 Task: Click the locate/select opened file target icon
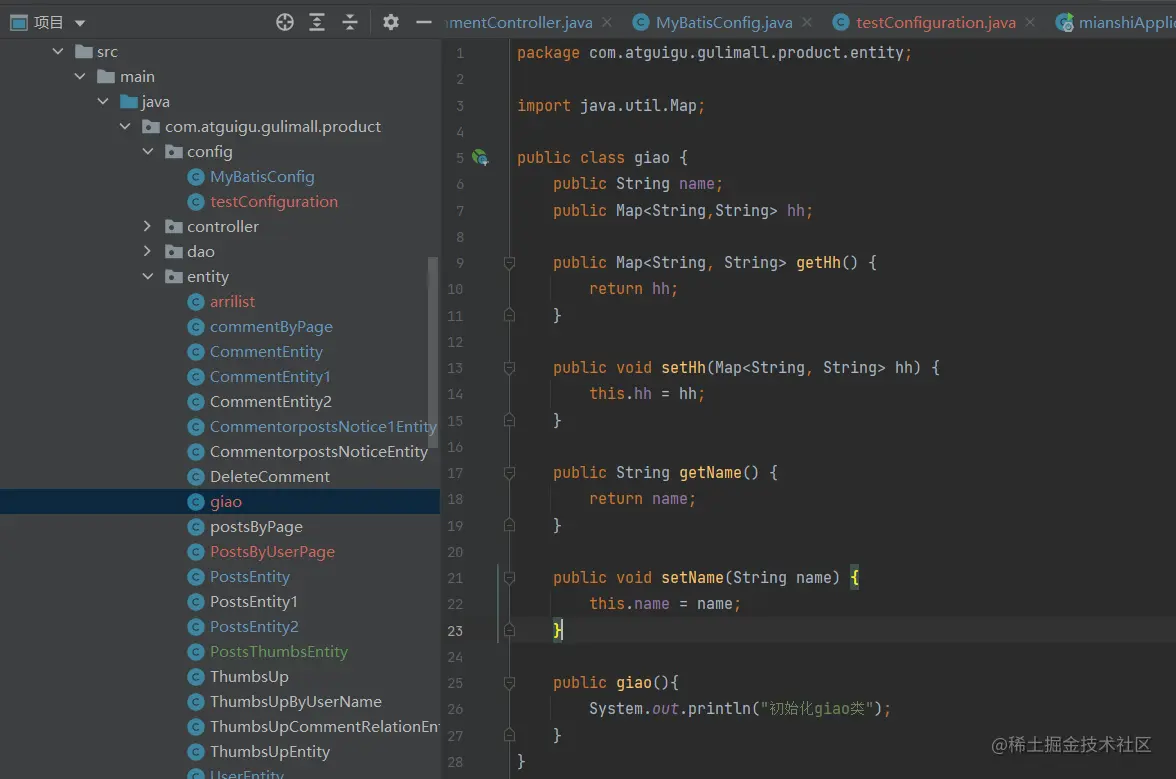point(285,22)
